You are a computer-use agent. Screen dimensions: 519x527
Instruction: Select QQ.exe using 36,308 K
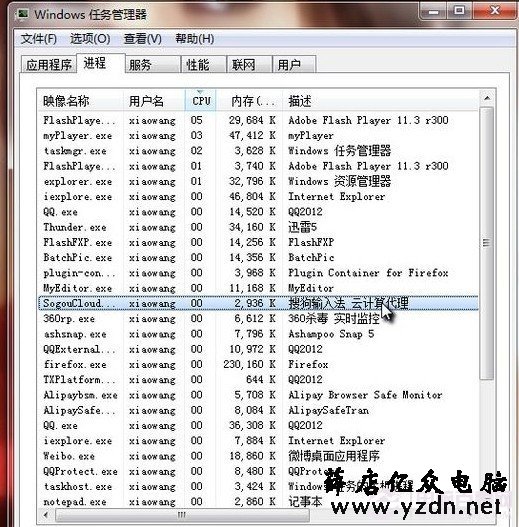click(258, 425)
